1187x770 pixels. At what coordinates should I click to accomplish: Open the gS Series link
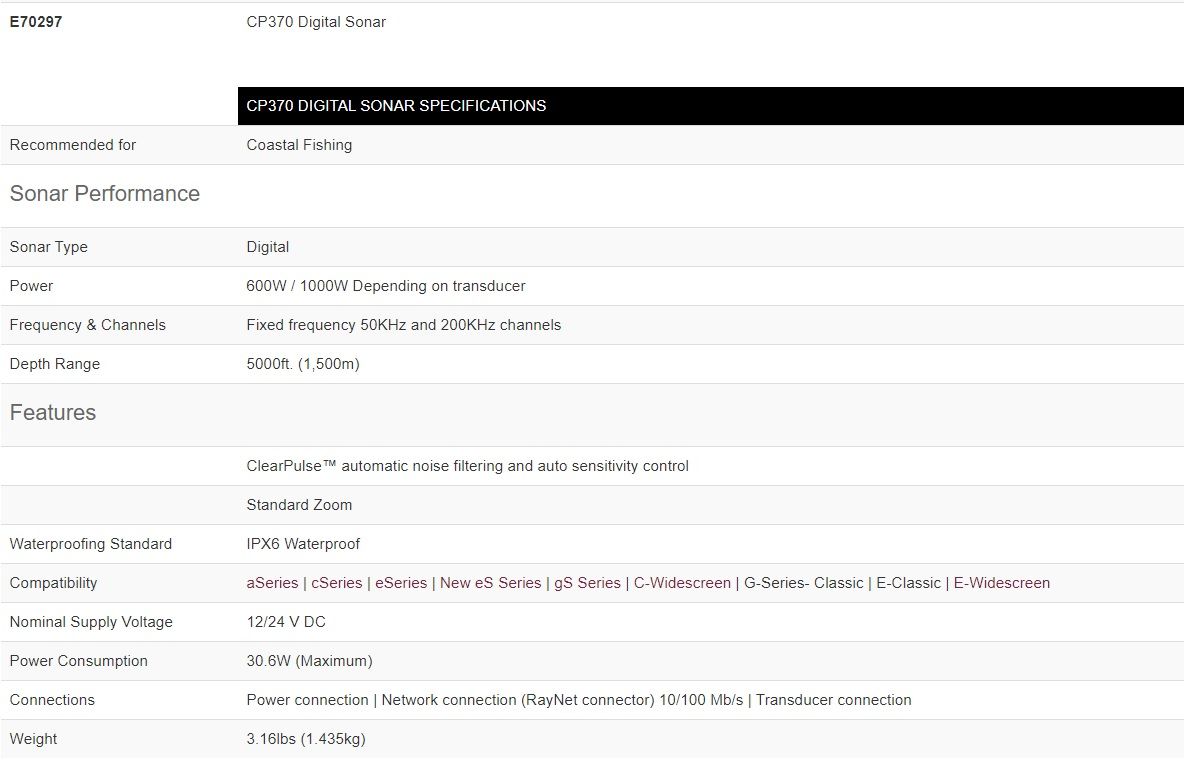click(587, 583)
